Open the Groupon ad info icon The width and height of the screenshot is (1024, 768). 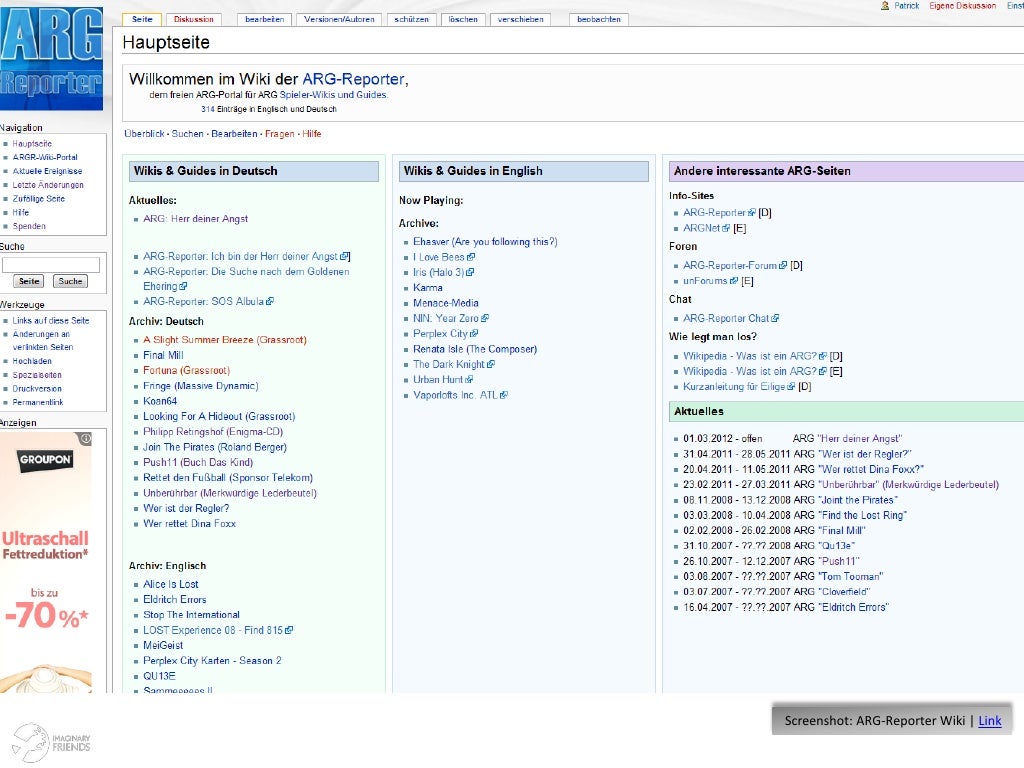click(x=86, y=438)
